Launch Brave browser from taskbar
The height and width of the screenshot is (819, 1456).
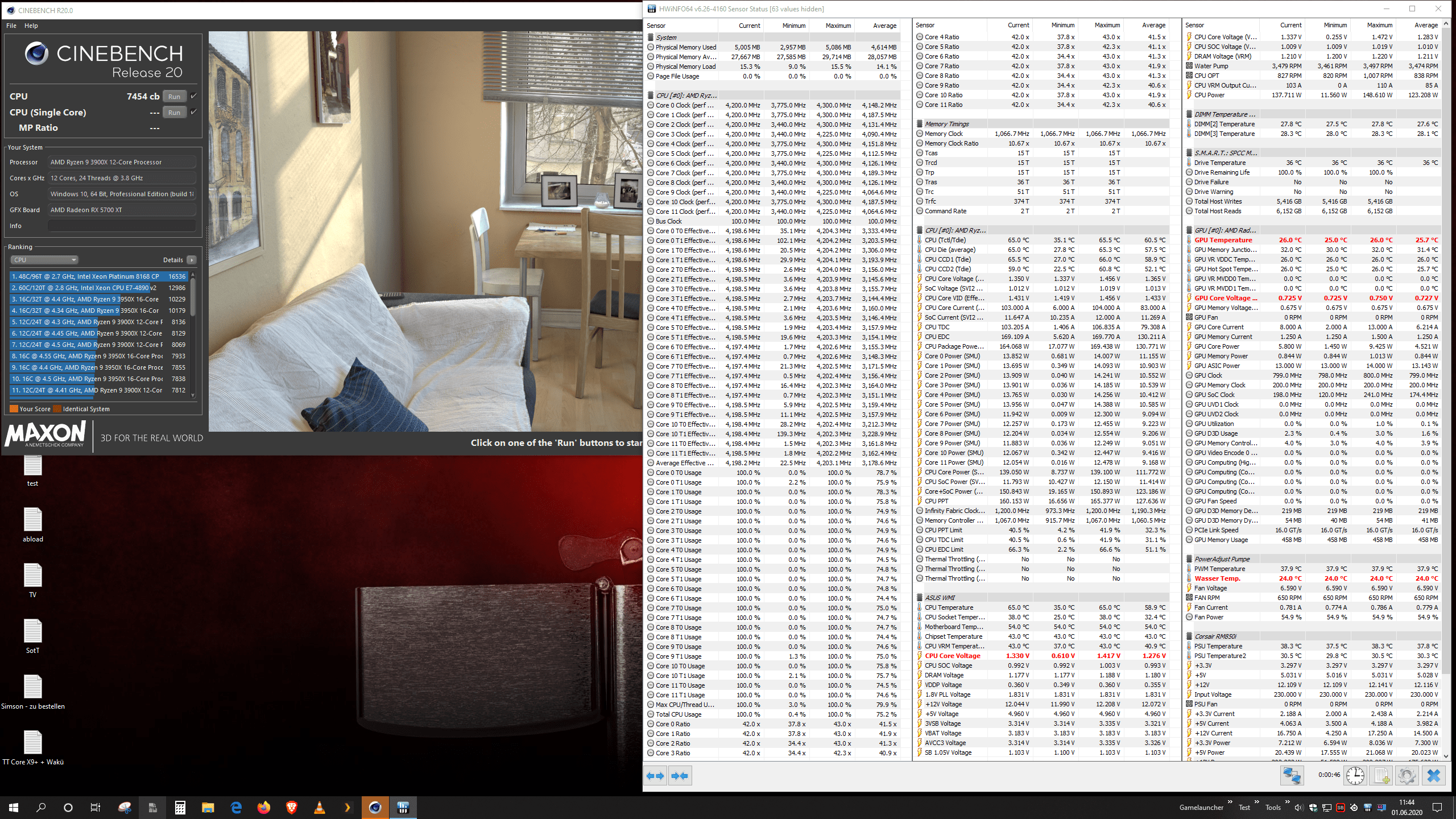coord(292,808)
